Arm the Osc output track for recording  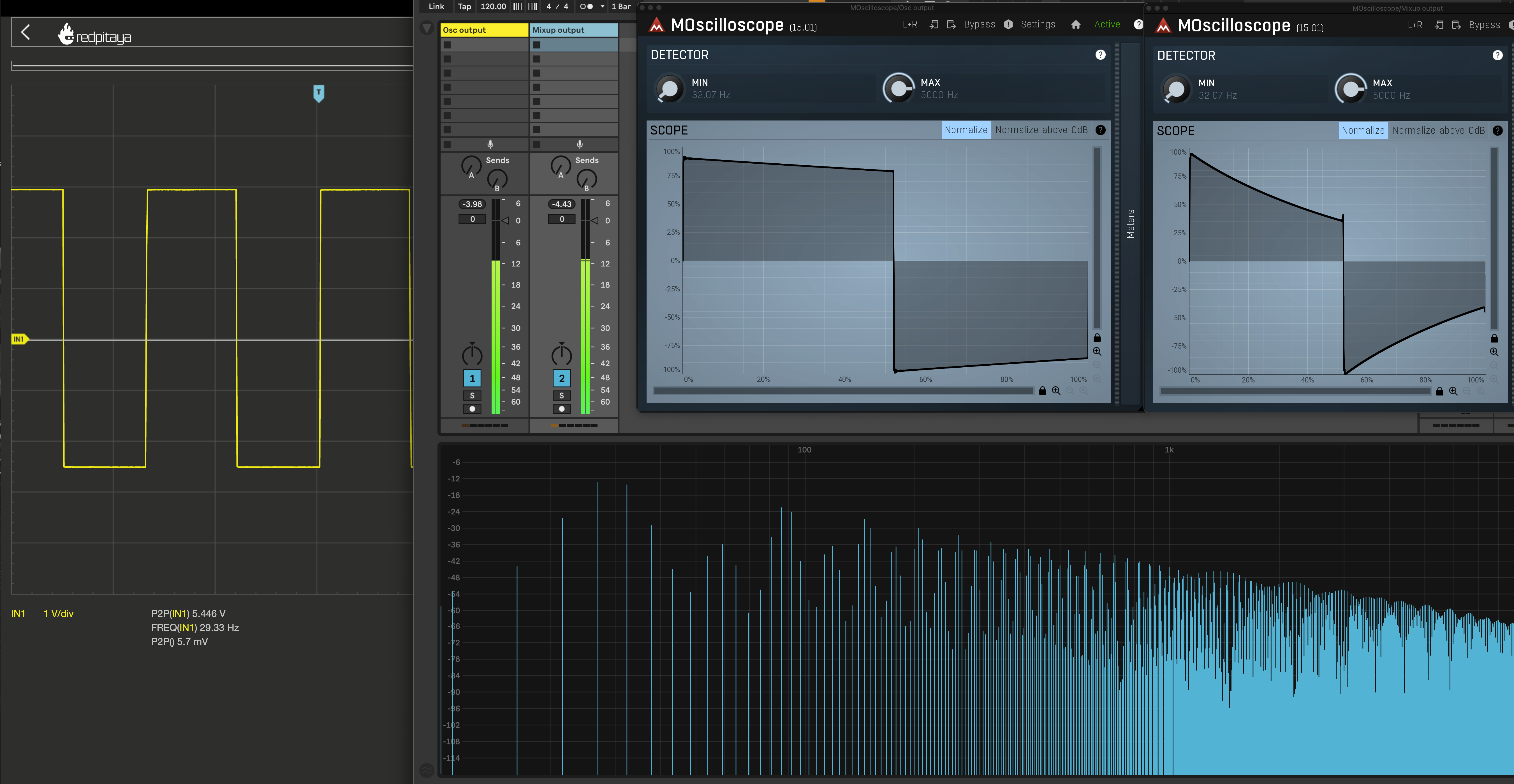[x=472, y=409]
